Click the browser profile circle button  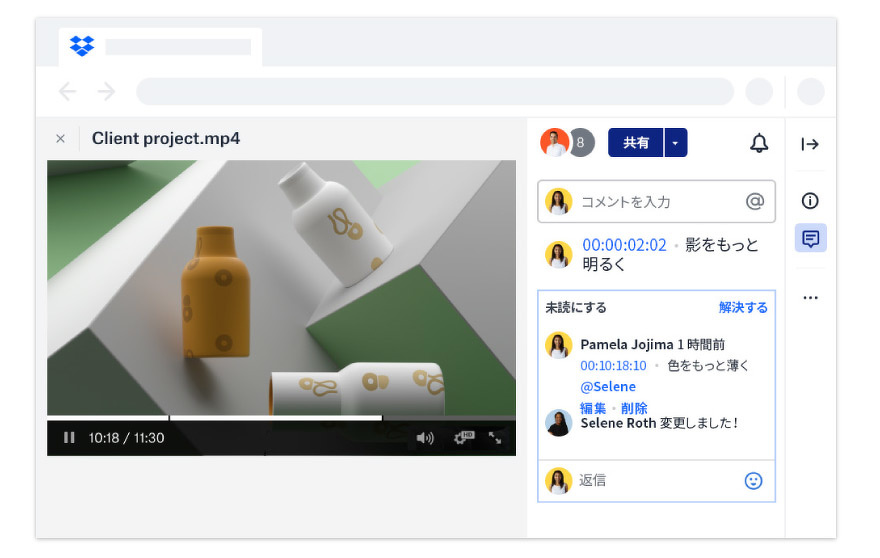click(810, 92)
